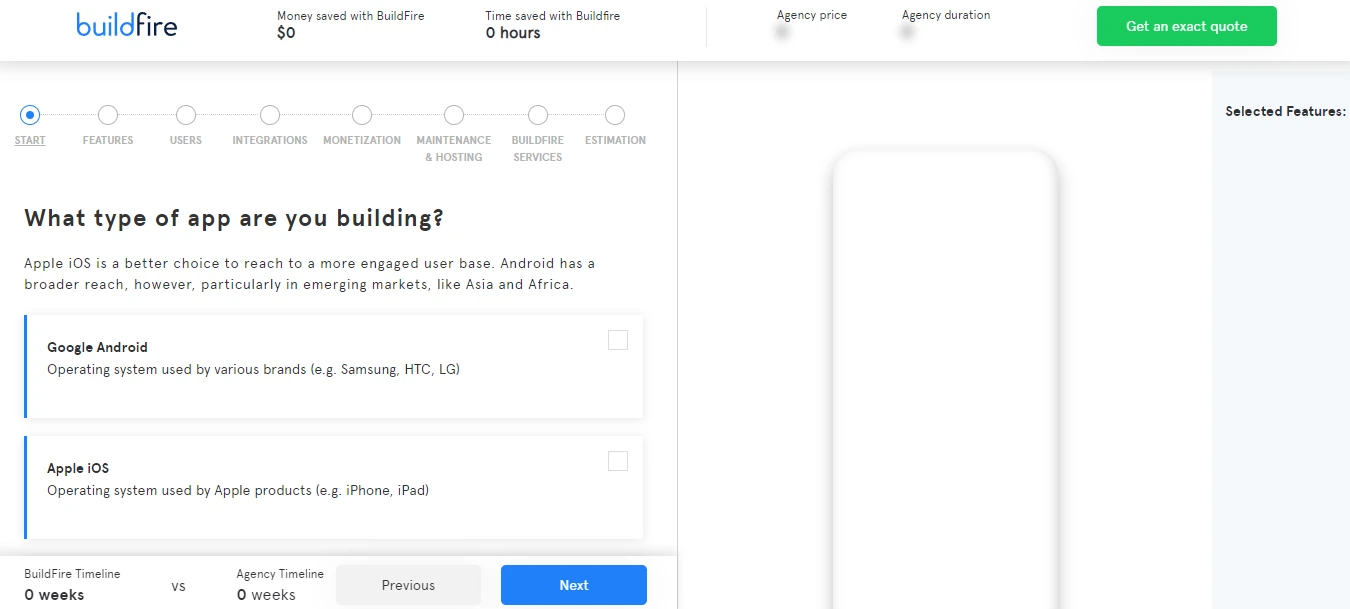This screenshot has height=609, width=1350.
Task: Open the BUILDFIRE SERVICES label
Action: 538,148
